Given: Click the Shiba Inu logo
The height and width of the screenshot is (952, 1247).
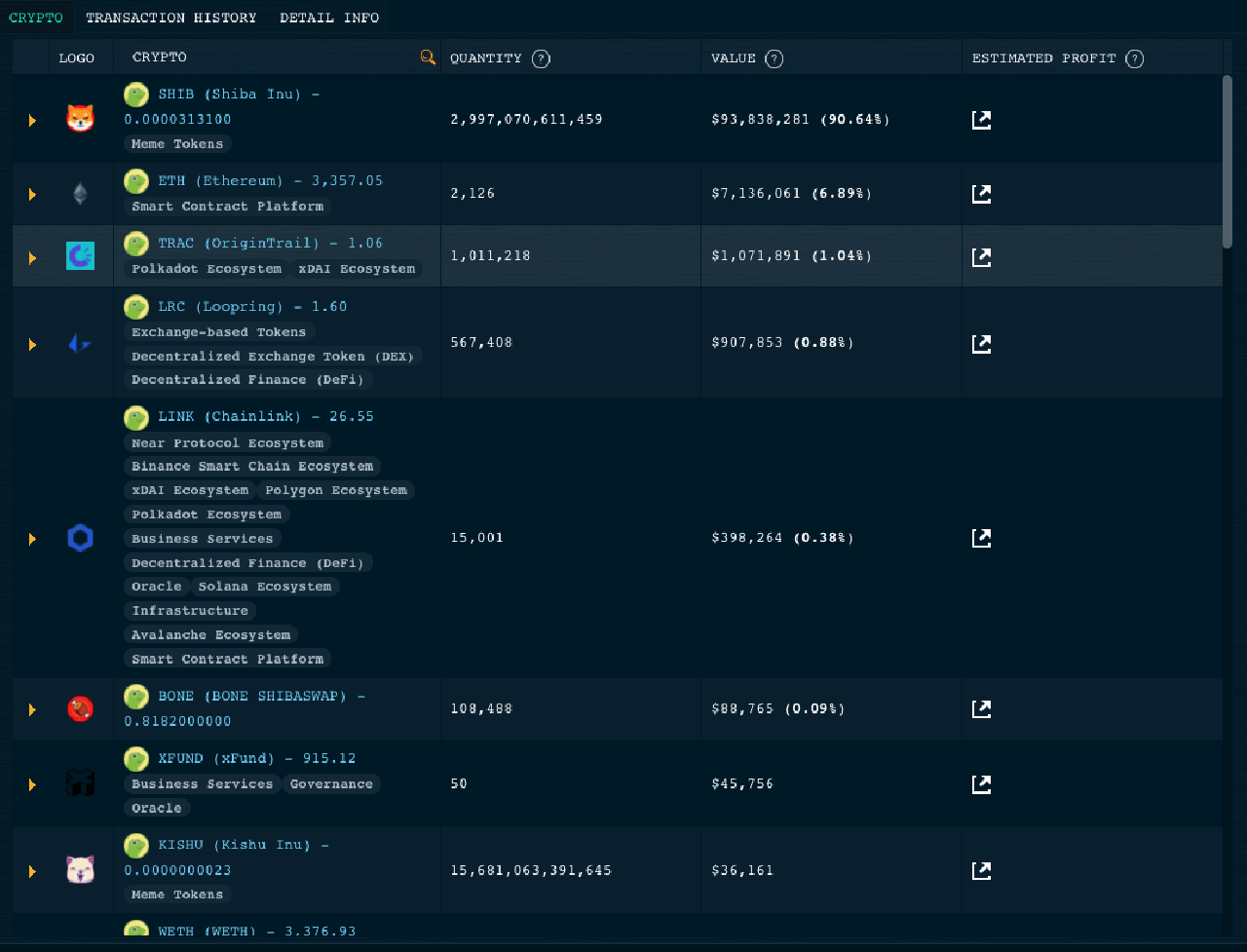Looking at the screenshot, I should 80,119.
